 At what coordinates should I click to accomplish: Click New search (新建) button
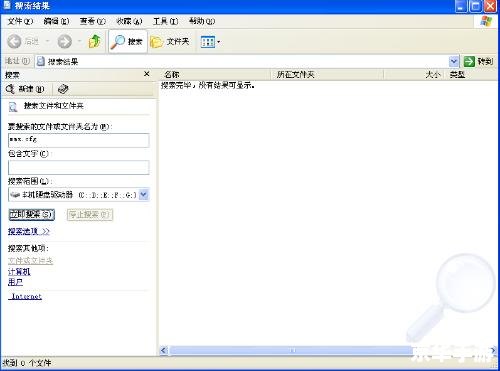[x=25, y=89]
